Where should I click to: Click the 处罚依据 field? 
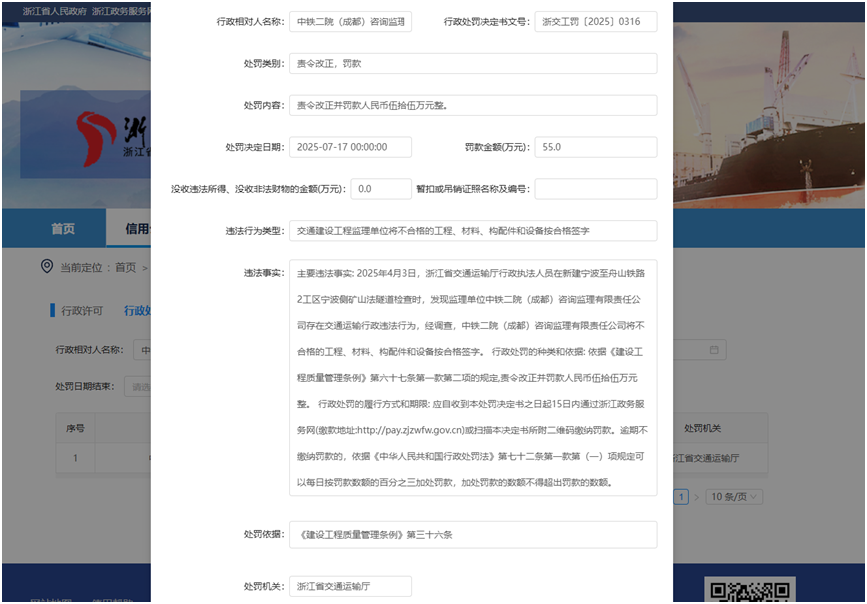click(x=473, y=535)
